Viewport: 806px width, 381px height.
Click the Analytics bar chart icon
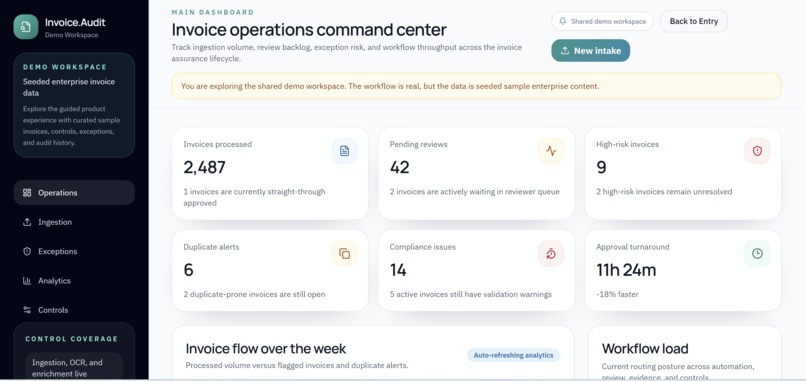(x=27, y=281)
